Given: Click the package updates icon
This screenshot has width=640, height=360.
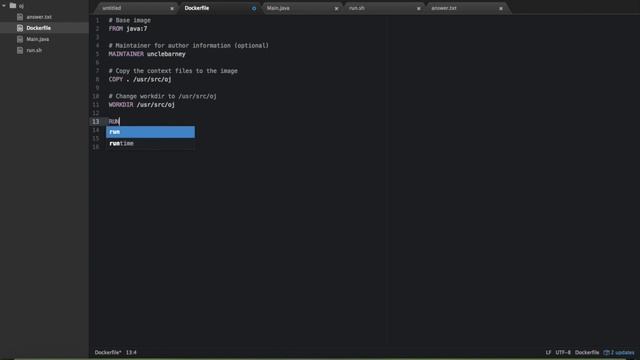Looking at the screenshot, I should pos(607,353).
